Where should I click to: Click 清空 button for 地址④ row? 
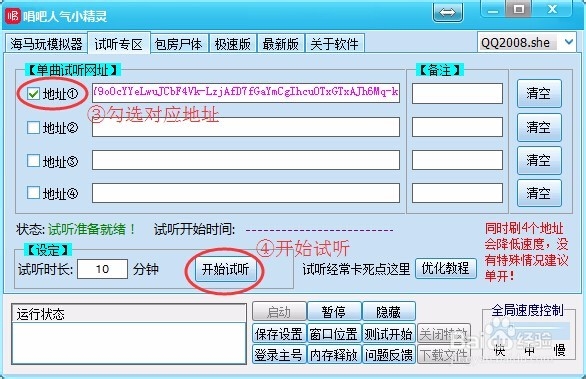pos(539,193)
